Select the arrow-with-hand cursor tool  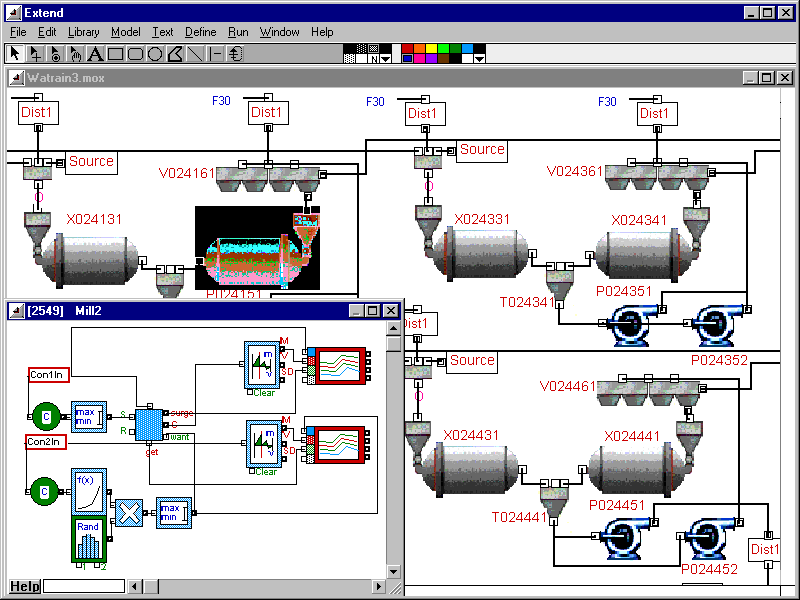(x=75, y=54)
